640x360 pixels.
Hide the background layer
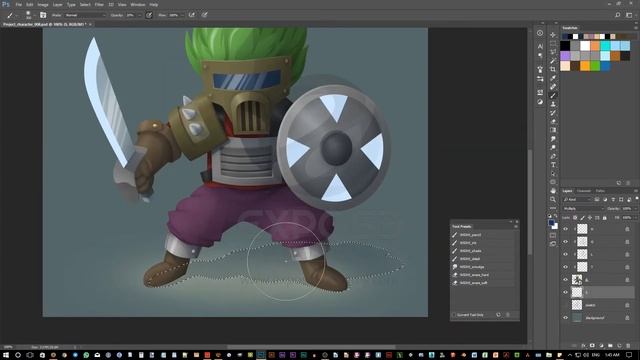[565, 318]
